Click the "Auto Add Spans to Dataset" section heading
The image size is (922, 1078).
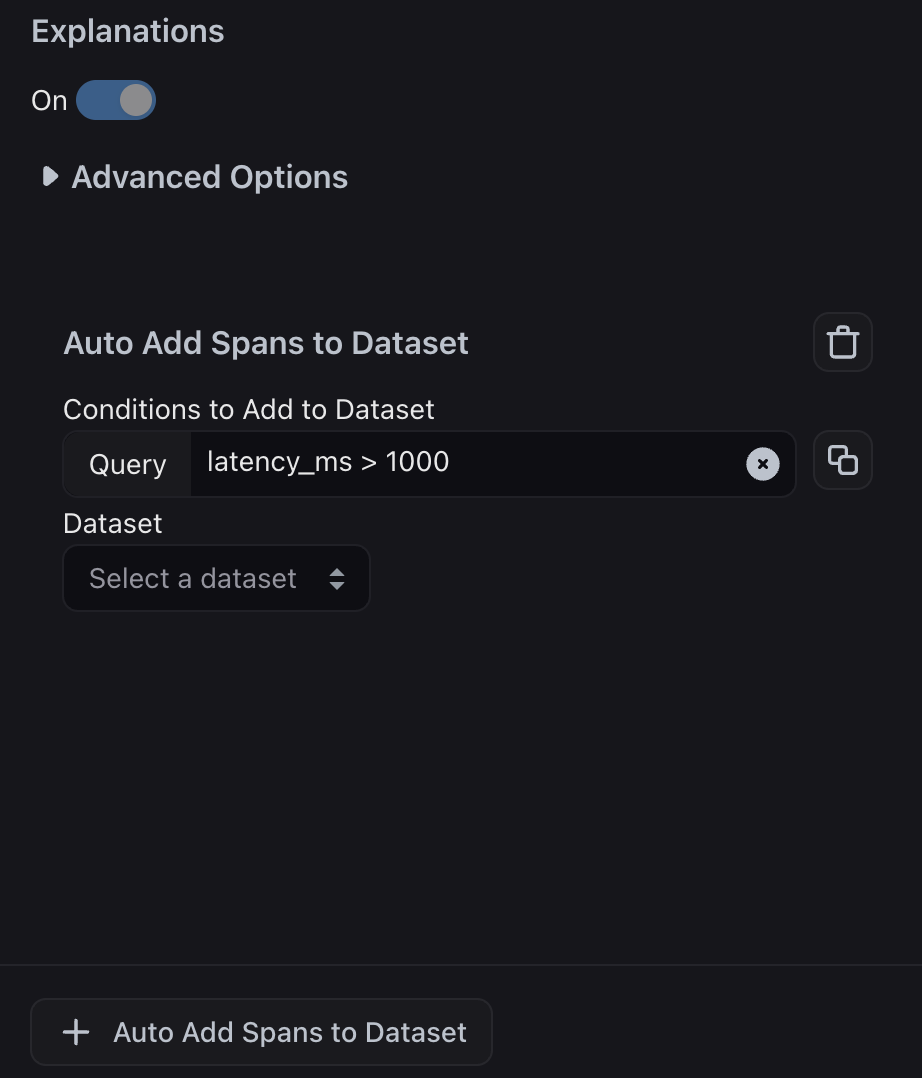[x=266, y=343]
